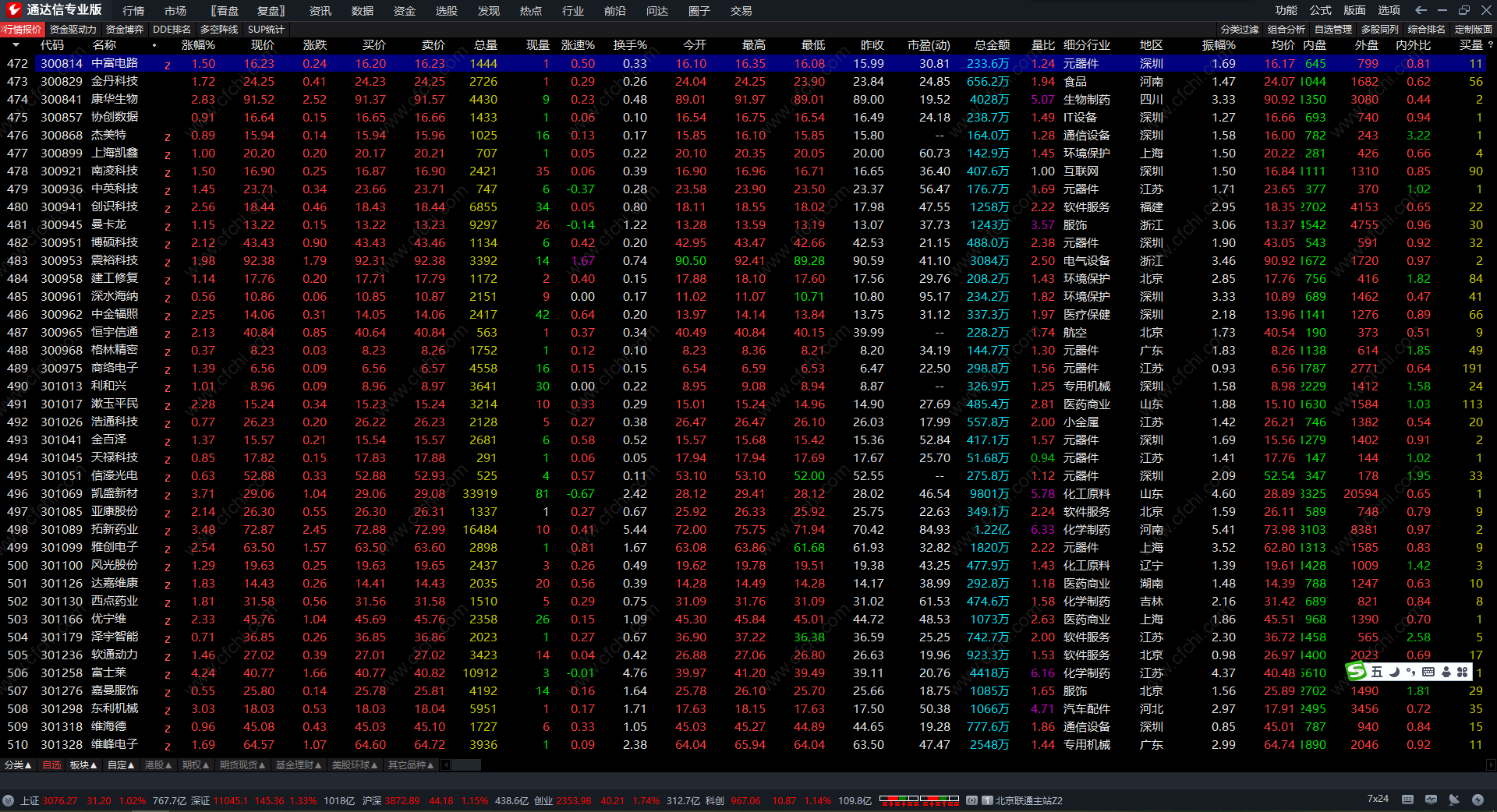
Task: Expand the 美股环球 tab menu
Action: click(355, 765)
